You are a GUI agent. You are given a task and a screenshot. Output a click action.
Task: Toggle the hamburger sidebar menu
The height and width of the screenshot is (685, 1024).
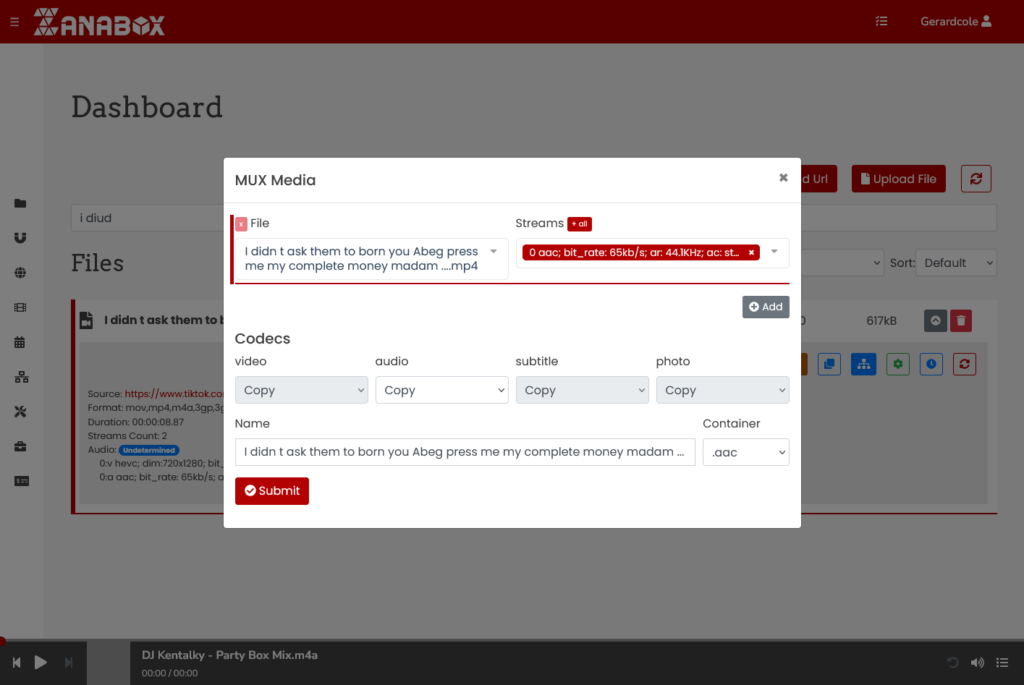coord(14,21)
